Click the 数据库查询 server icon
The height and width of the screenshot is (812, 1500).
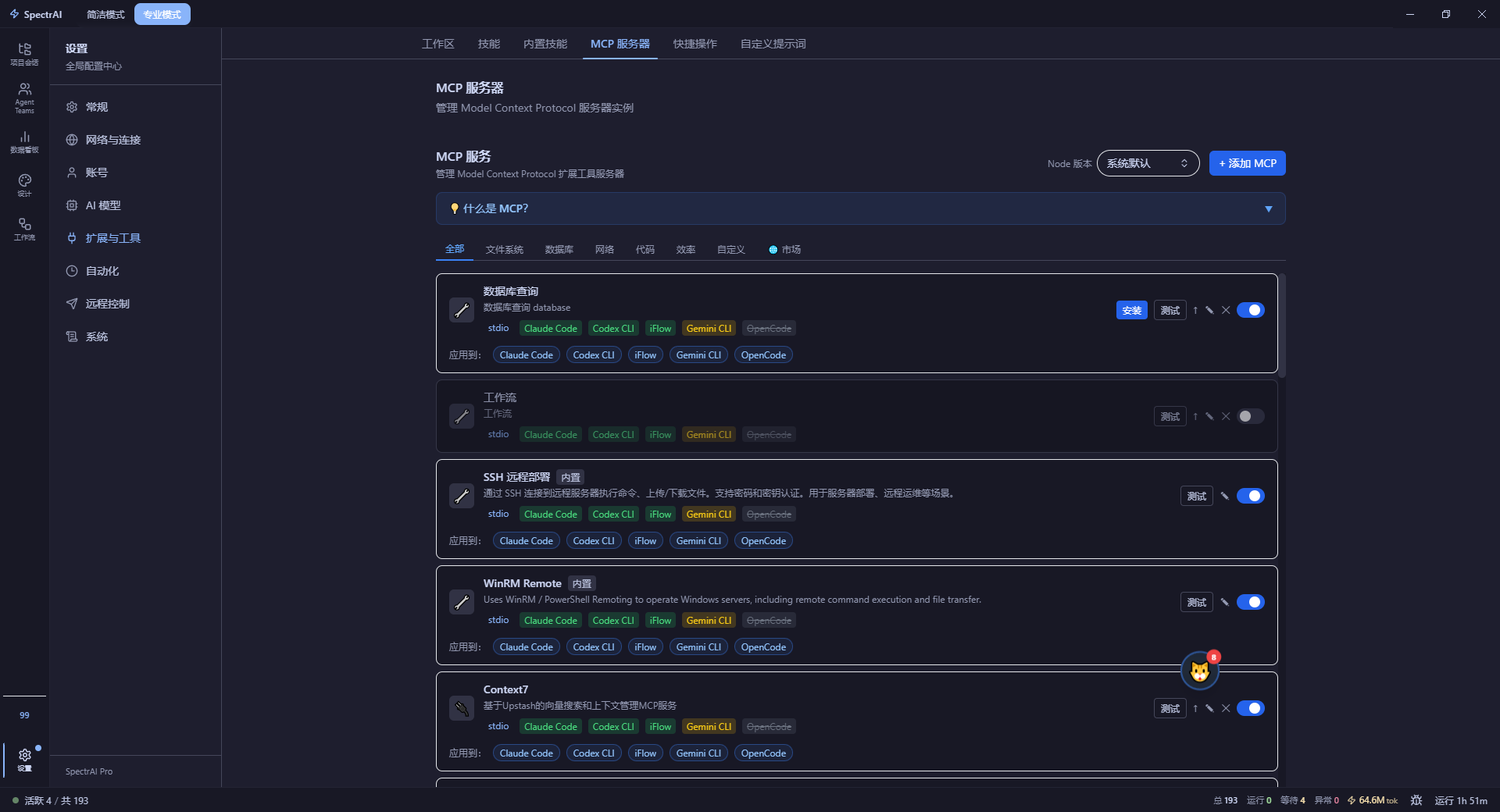[x=462, y=310]
